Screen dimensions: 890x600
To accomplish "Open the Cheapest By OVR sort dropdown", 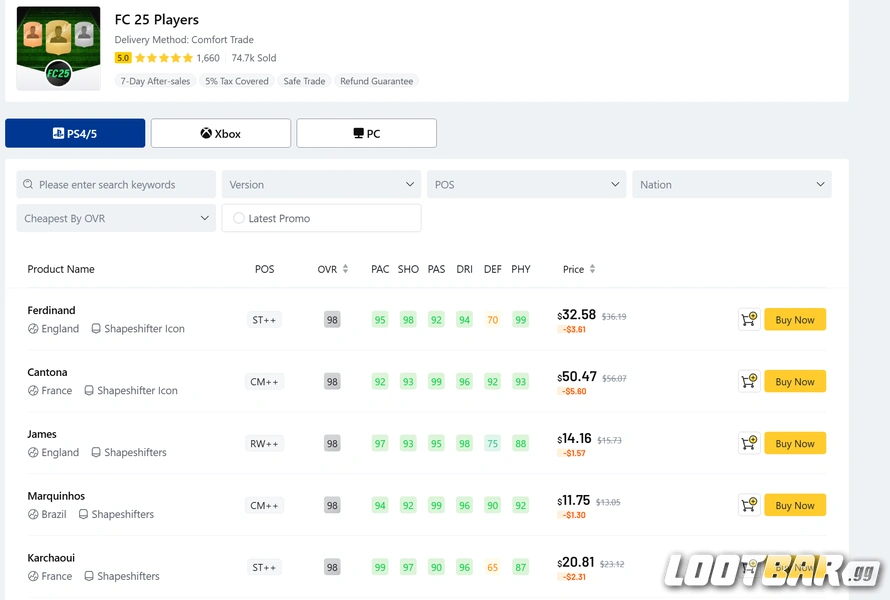I will (116, 218).
